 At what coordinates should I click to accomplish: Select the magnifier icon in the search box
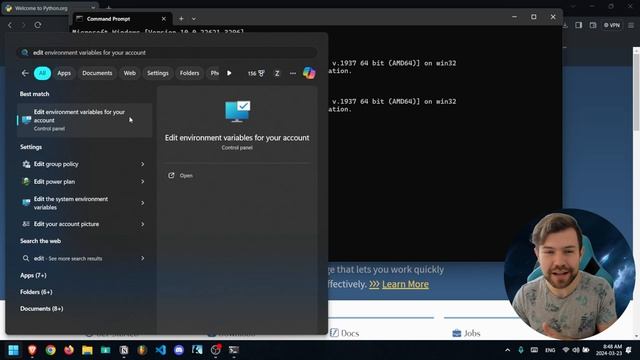point(25,53)
